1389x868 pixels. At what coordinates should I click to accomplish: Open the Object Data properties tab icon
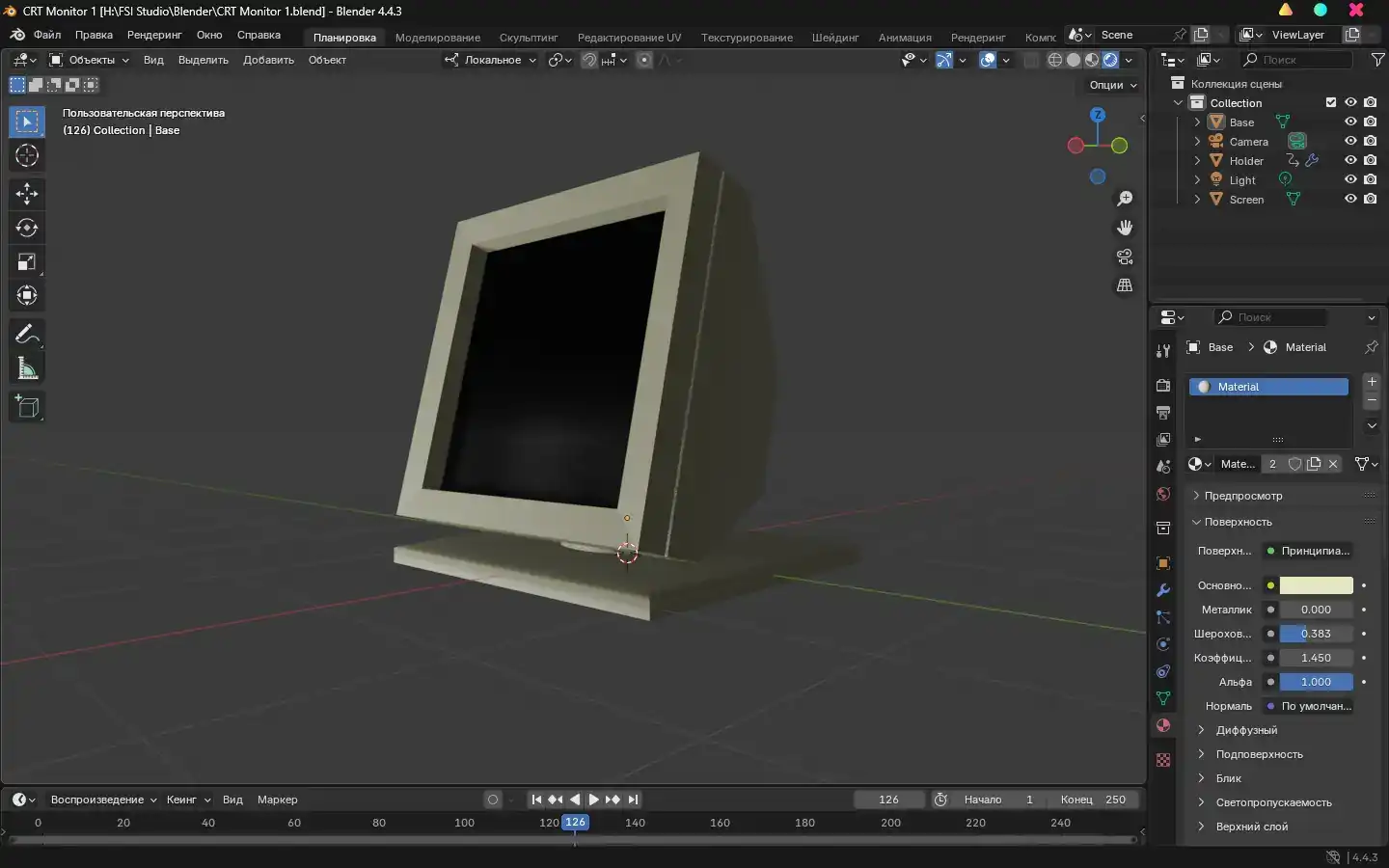pyautogui.click(x=1163, y=698)
